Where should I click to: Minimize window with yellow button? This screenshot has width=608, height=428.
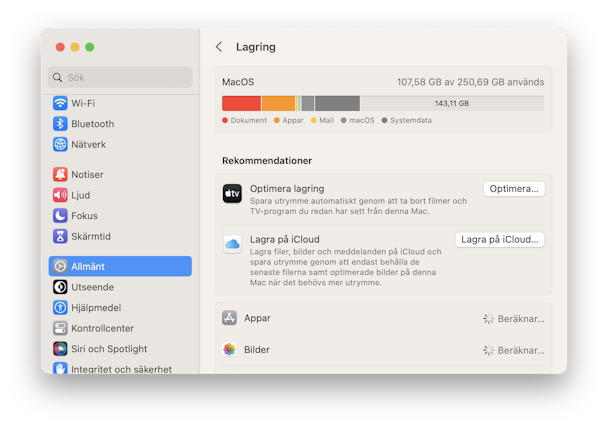click(75, 47)
